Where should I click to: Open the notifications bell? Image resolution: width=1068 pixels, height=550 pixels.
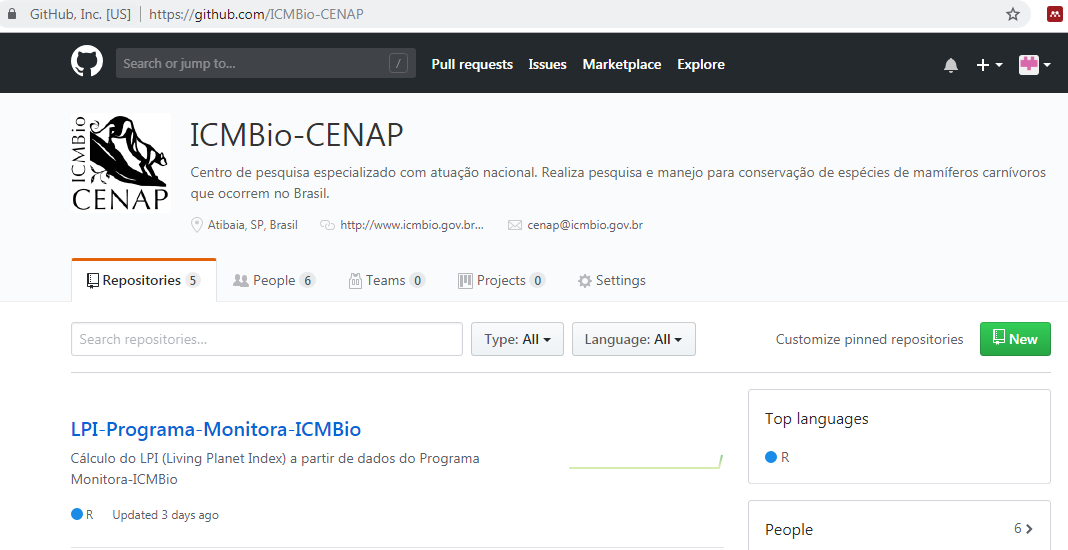coord(951,65)
